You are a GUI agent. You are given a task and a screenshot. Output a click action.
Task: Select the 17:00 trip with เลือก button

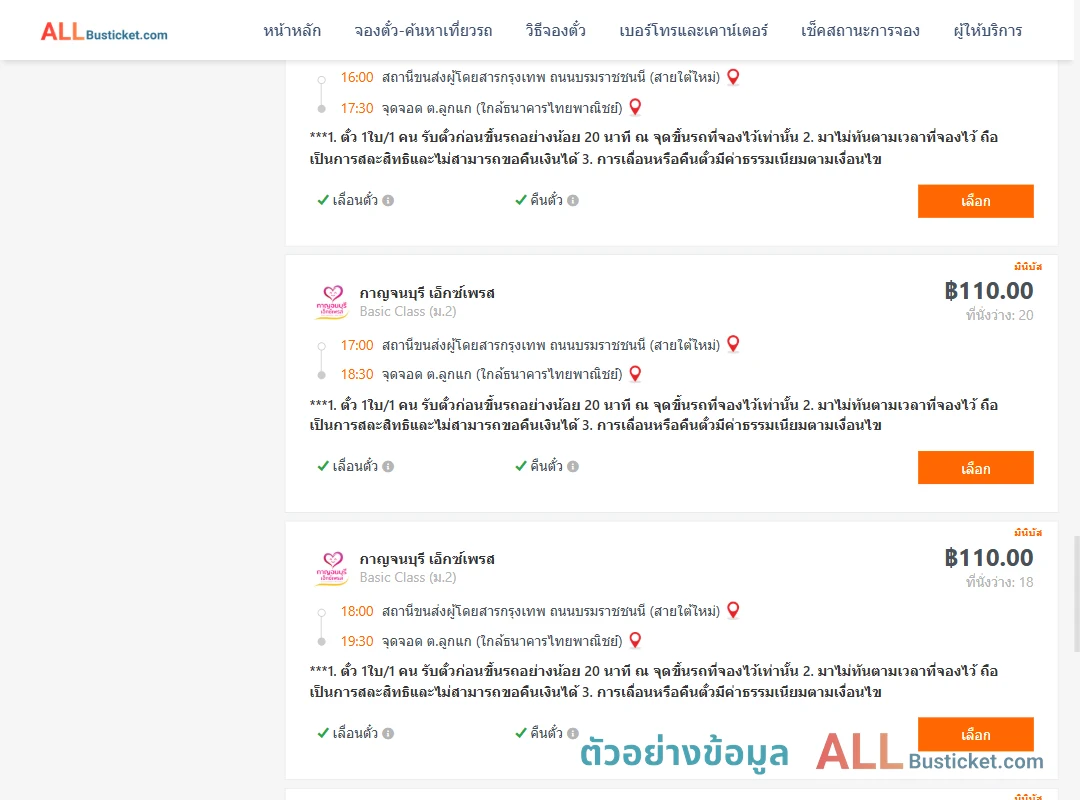[975, 468]
